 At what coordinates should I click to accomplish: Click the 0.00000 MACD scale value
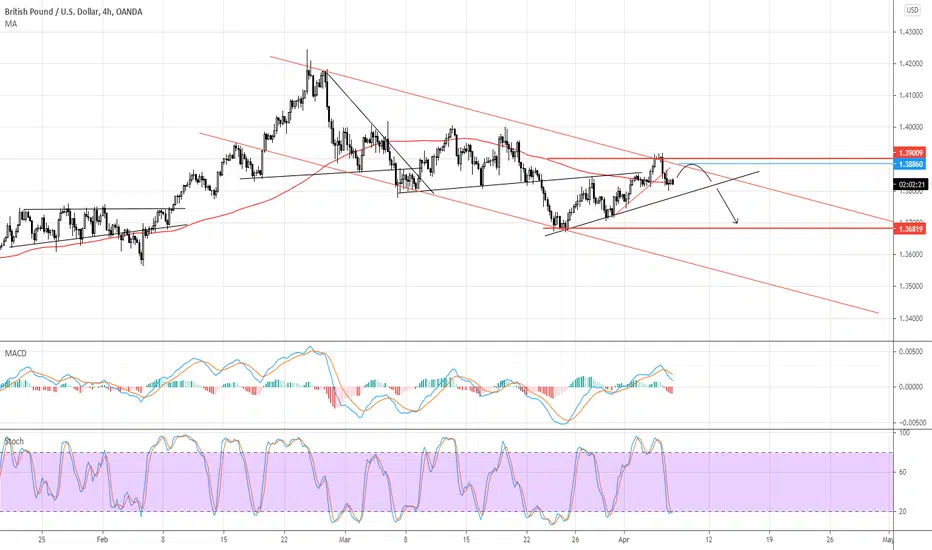[911, 387]
